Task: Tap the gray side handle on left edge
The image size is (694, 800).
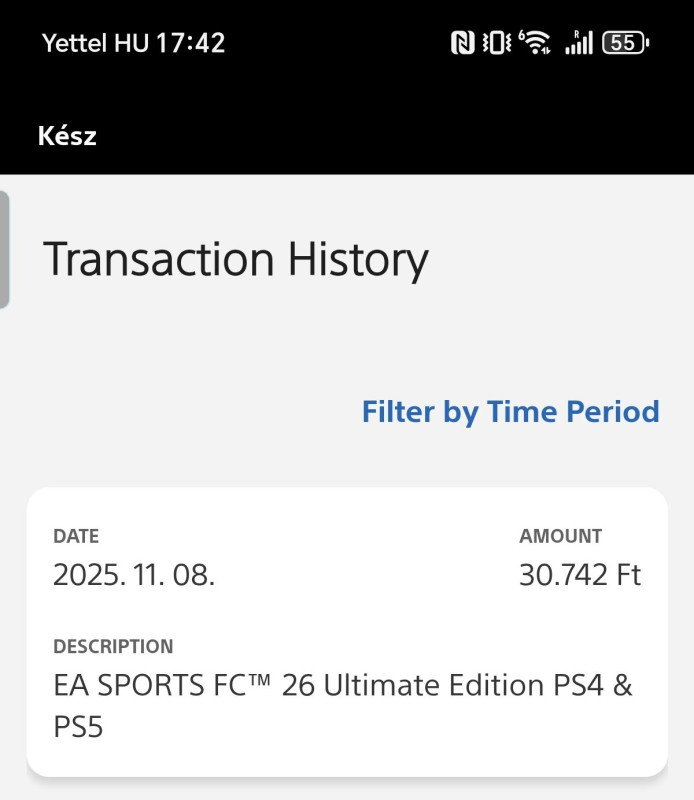Action: [x=4, y=249]
